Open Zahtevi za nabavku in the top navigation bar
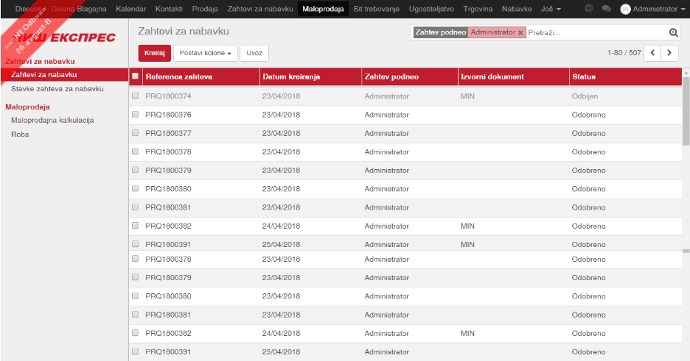690x361 pixels. pyautogui.click(x=260, y=9)
